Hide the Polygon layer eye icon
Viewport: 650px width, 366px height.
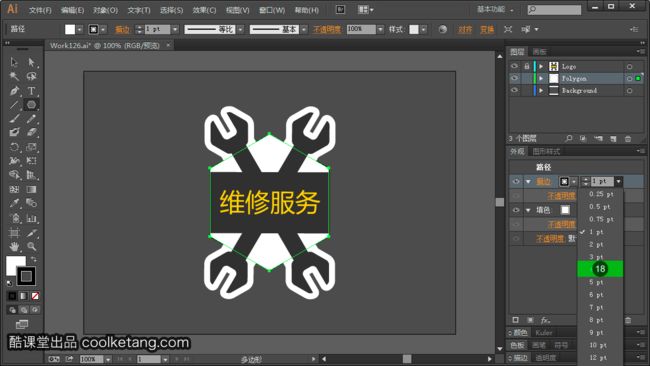514,78
